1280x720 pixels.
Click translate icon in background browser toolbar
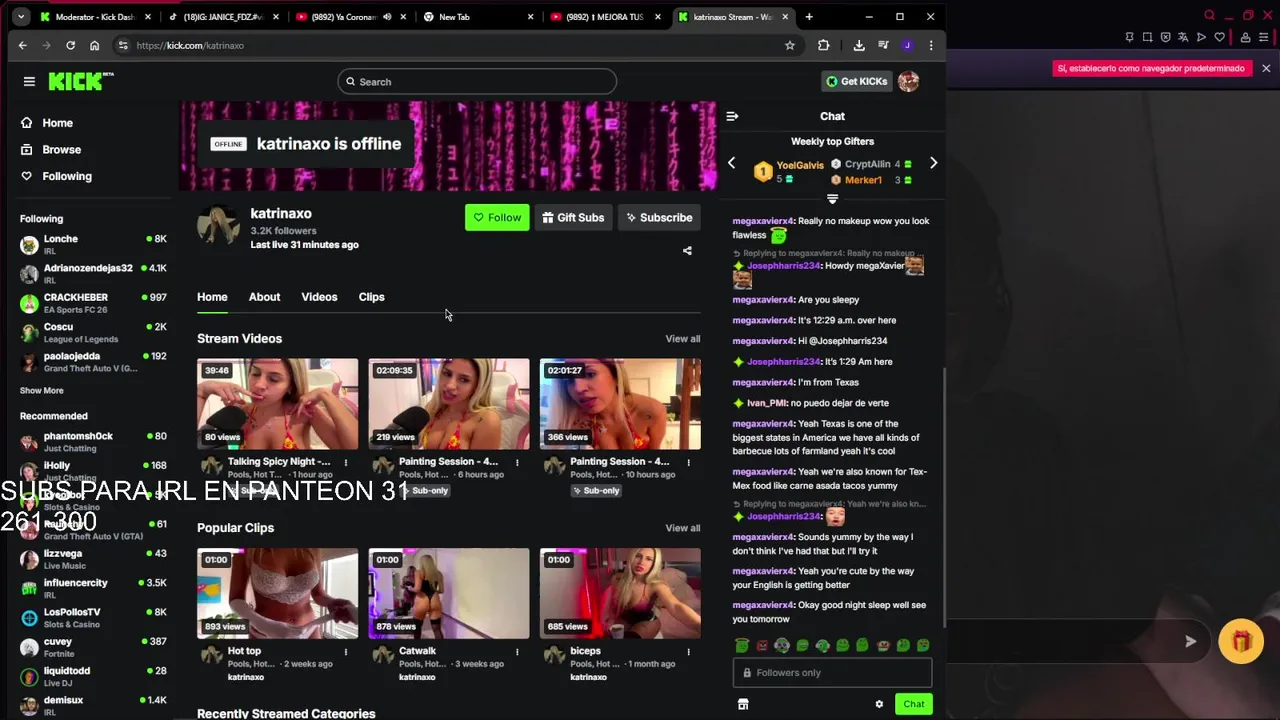(1184, 37)
